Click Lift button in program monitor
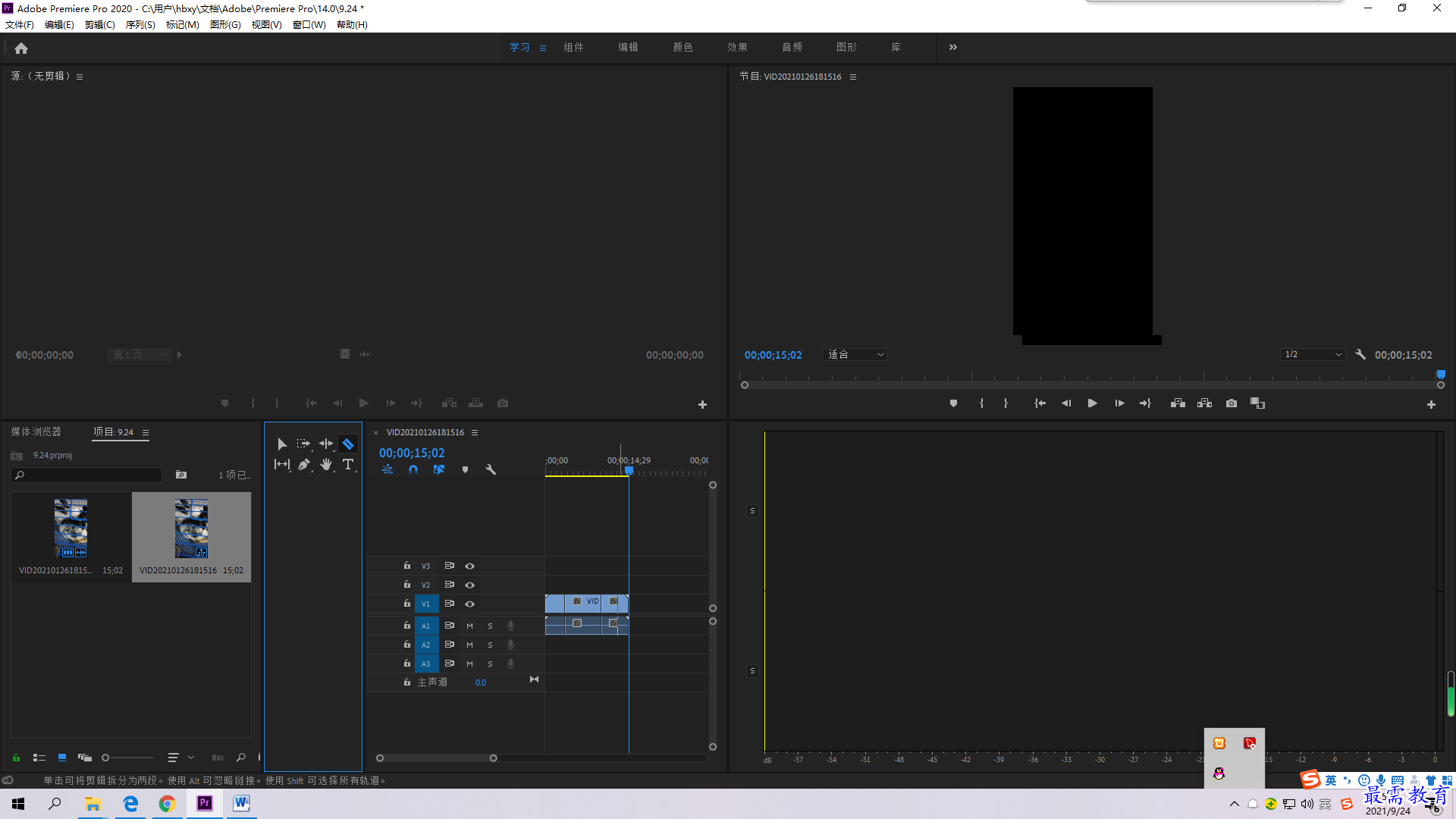Image resolution: width=1456 pixels, height=819 pixels. (x=1178, y=403)
